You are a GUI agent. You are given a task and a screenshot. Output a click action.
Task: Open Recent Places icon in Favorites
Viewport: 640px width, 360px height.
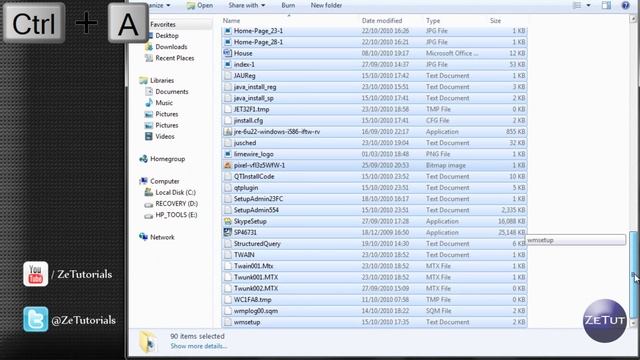[149, 58]
